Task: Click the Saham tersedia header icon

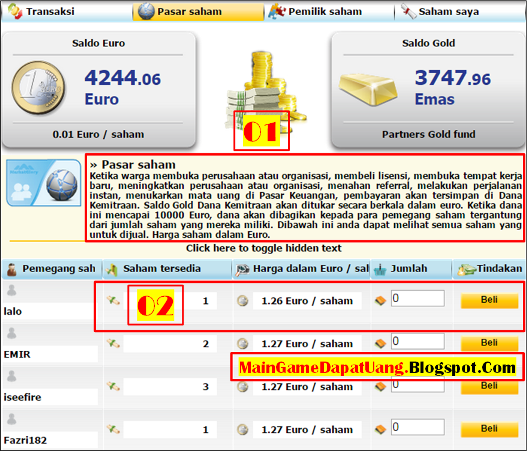Action: pyautogui.click(x=112, y=270)
